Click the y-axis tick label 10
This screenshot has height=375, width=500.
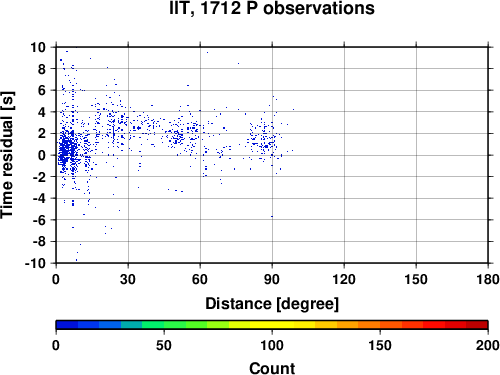pos(38,47)
